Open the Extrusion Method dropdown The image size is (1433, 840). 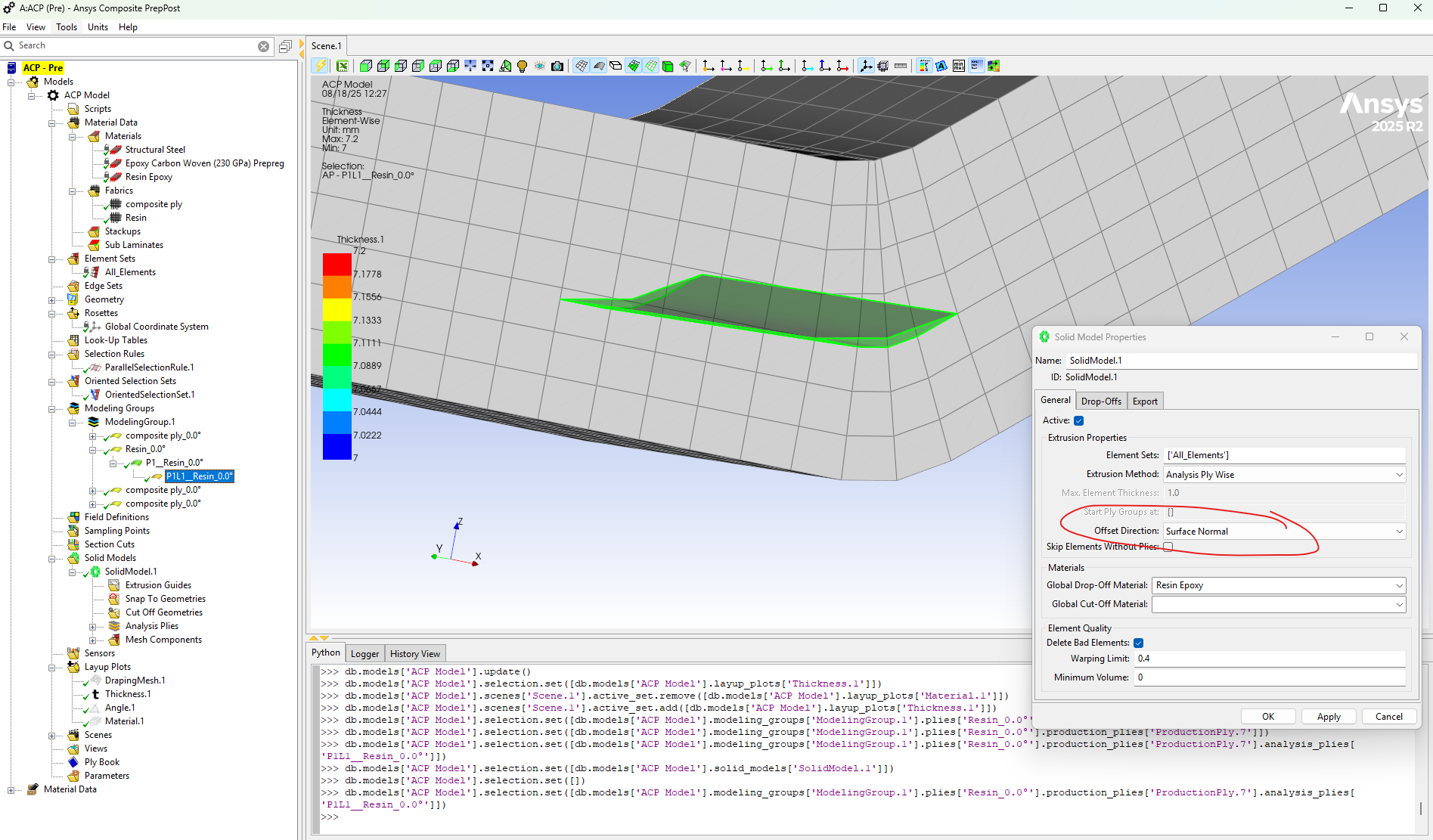click(x=1284, y=474)
